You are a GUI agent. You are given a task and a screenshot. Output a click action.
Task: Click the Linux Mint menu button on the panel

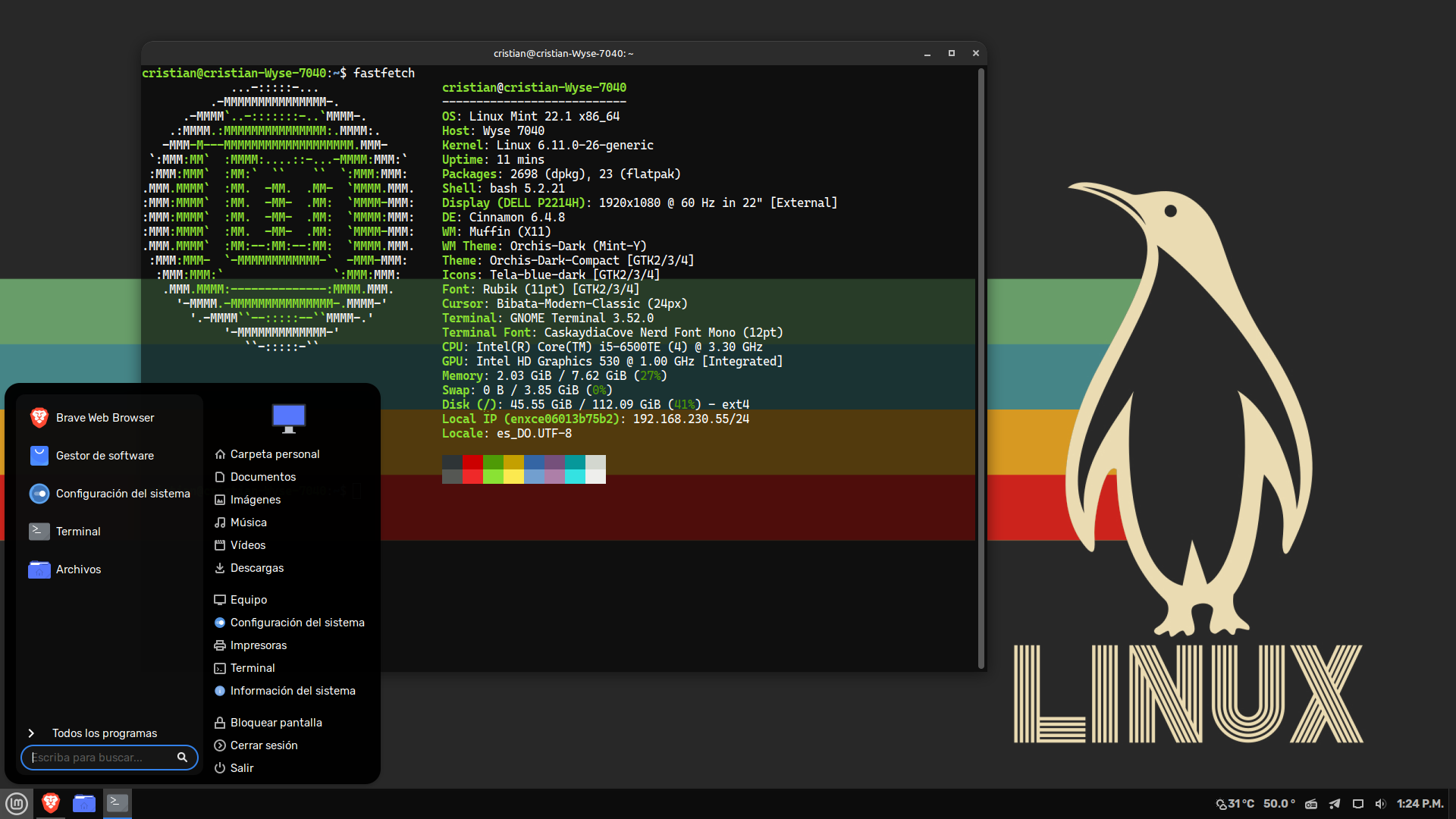pos(17,803)
